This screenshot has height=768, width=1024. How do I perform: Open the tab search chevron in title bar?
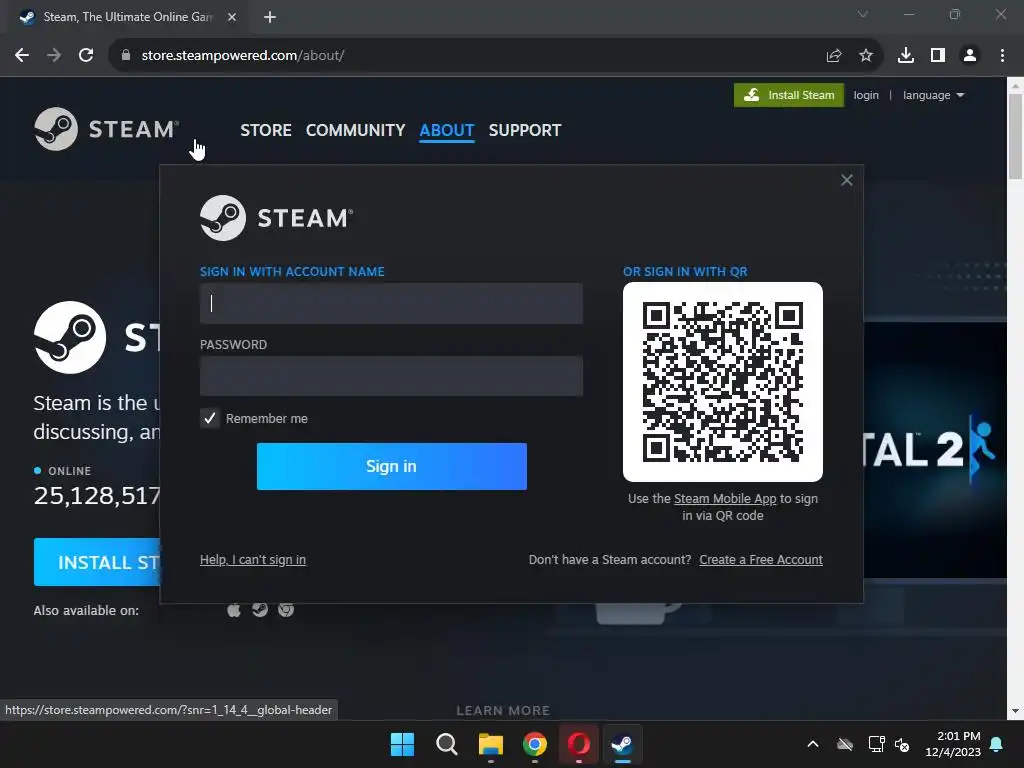(863, 14)
